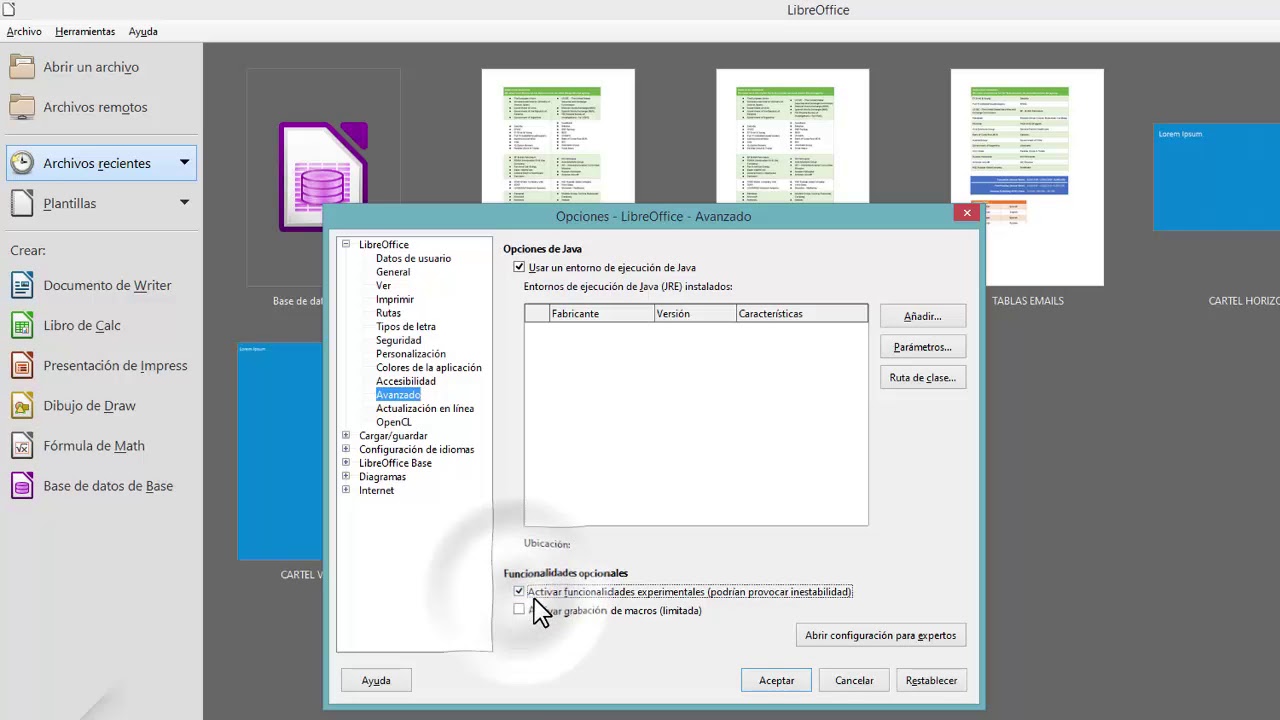Click the Características column header
1280x720 pixels.
point(801,314)
